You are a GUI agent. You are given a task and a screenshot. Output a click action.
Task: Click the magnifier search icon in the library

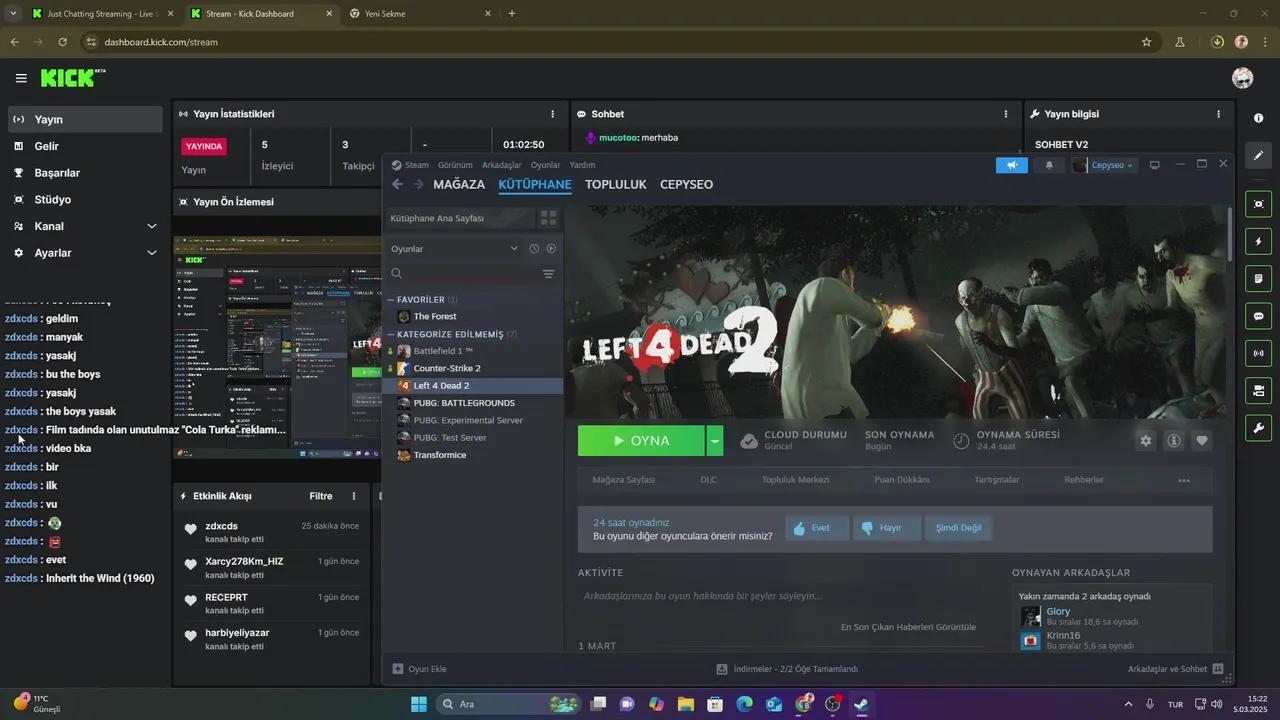pyautogui.click(x=396, y=273)
